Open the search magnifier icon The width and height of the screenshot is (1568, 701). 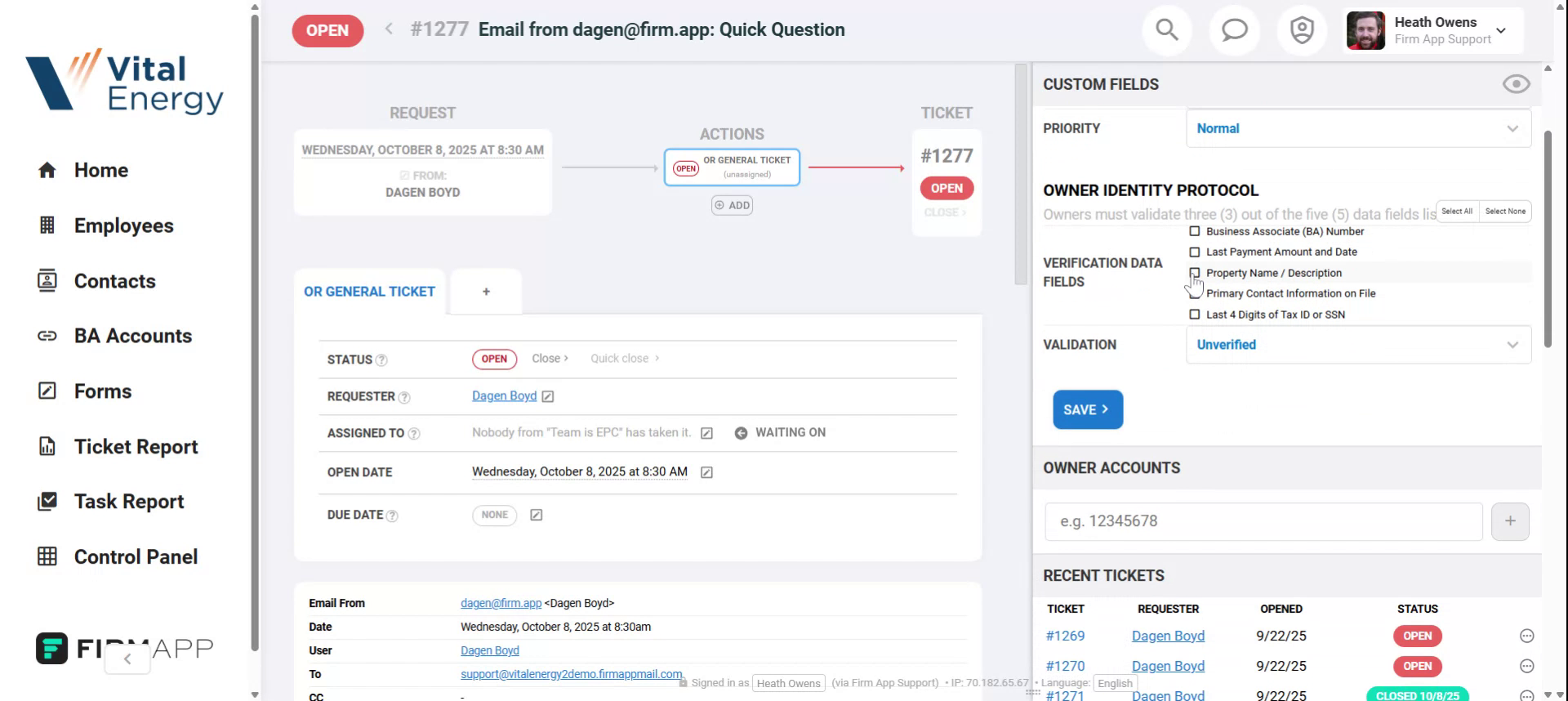tap(1167, 30)
